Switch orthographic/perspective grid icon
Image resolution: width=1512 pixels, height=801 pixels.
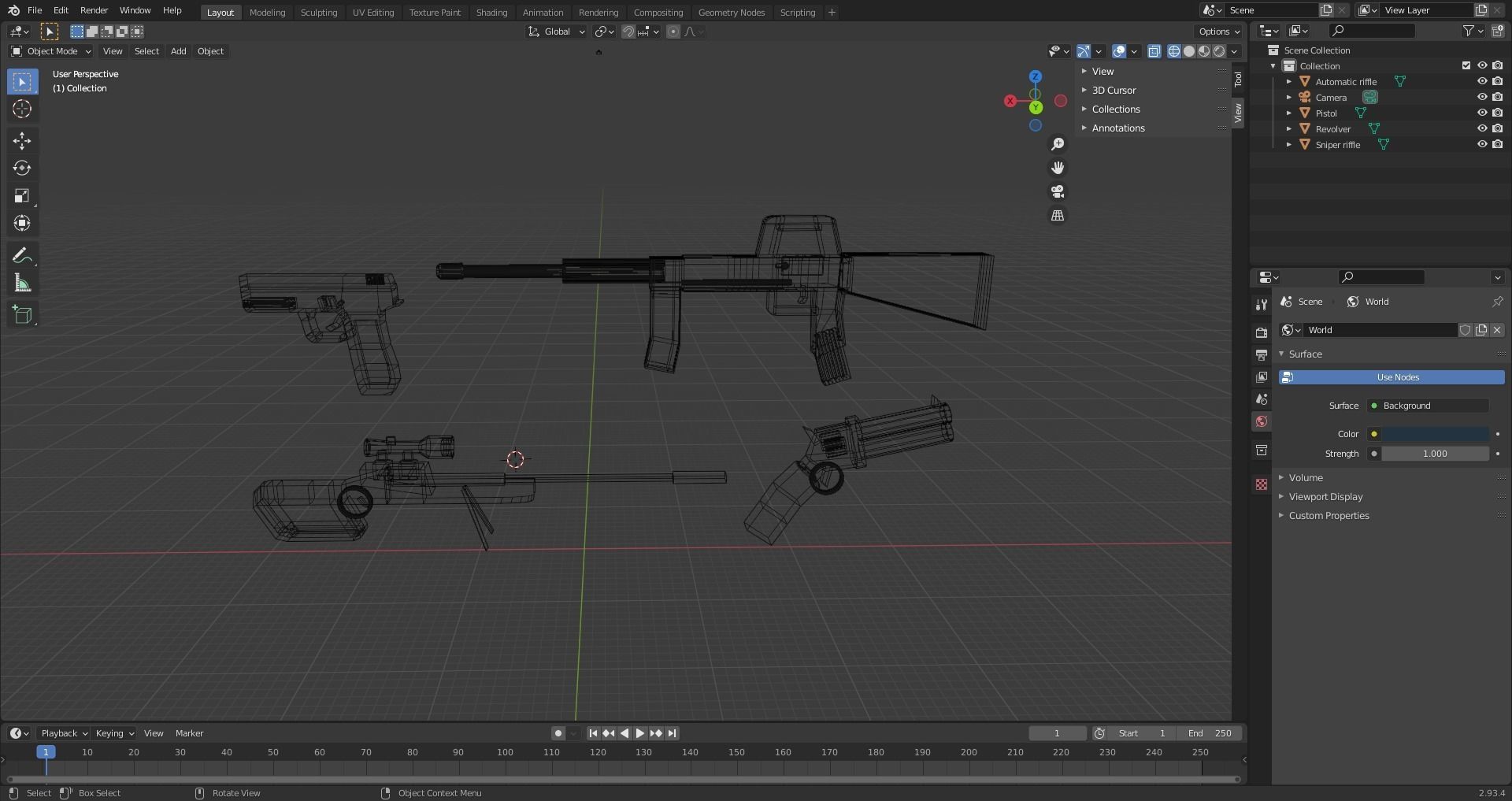(x=1058, y=215)
